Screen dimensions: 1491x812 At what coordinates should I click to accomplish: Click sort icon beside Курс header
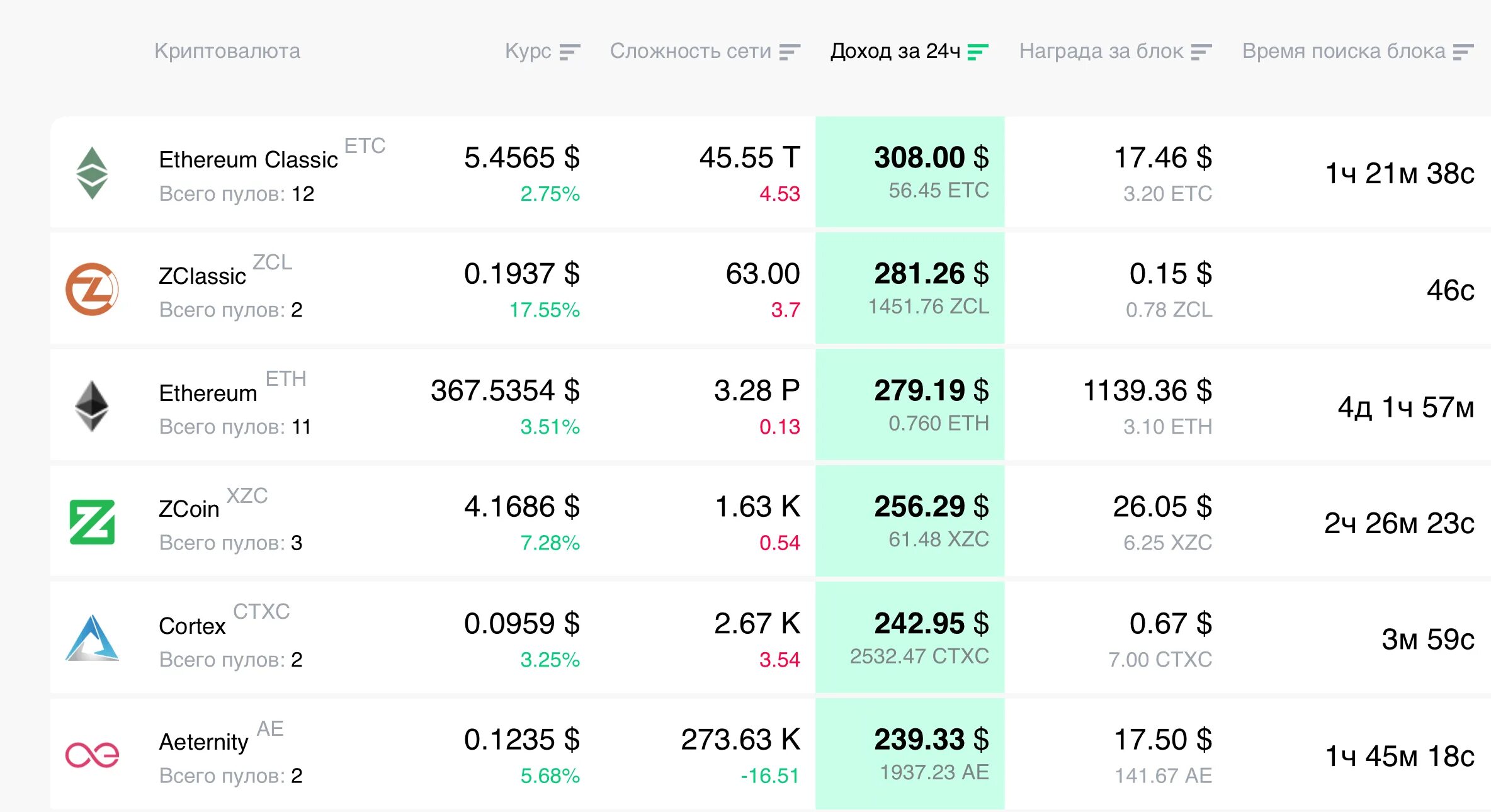pos(569,52)
